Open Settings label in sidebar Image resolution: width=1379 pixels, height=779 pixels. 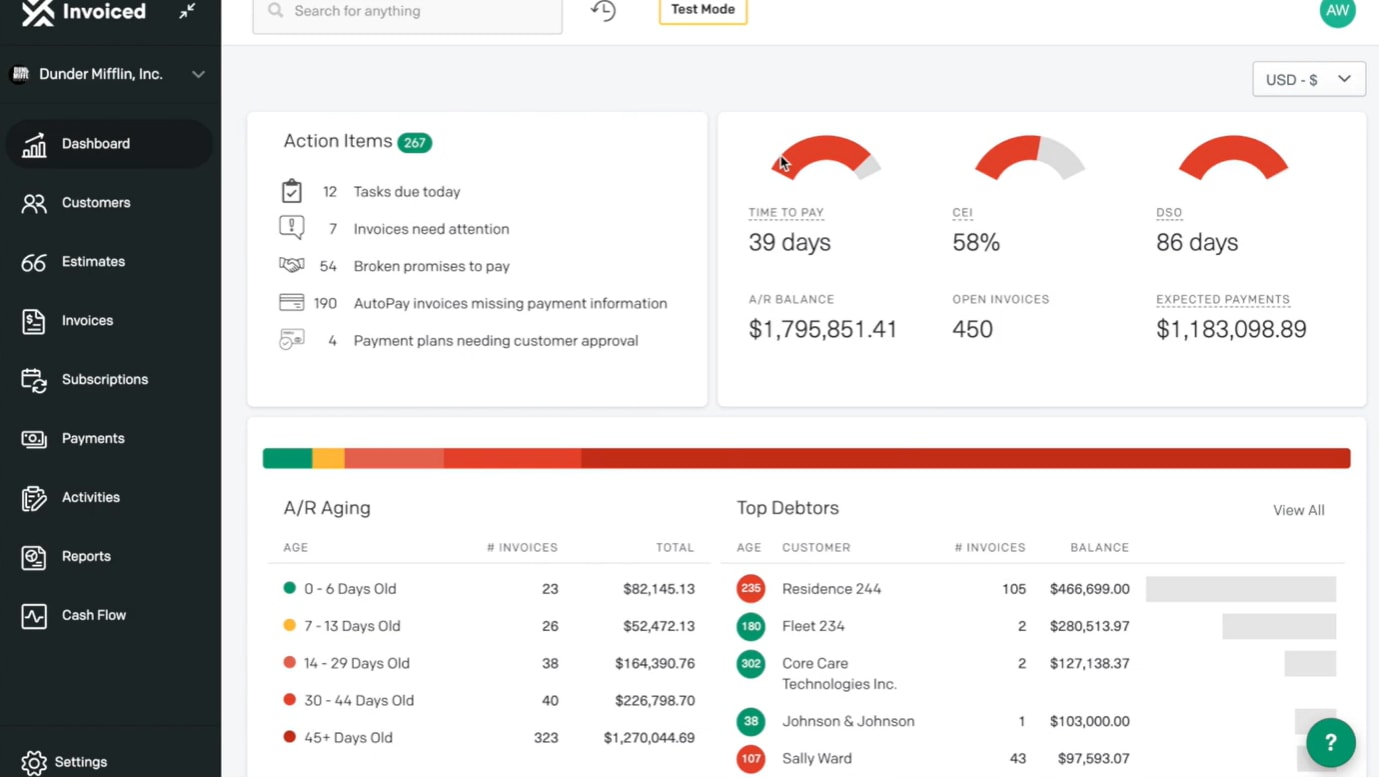tap(81, 762)
